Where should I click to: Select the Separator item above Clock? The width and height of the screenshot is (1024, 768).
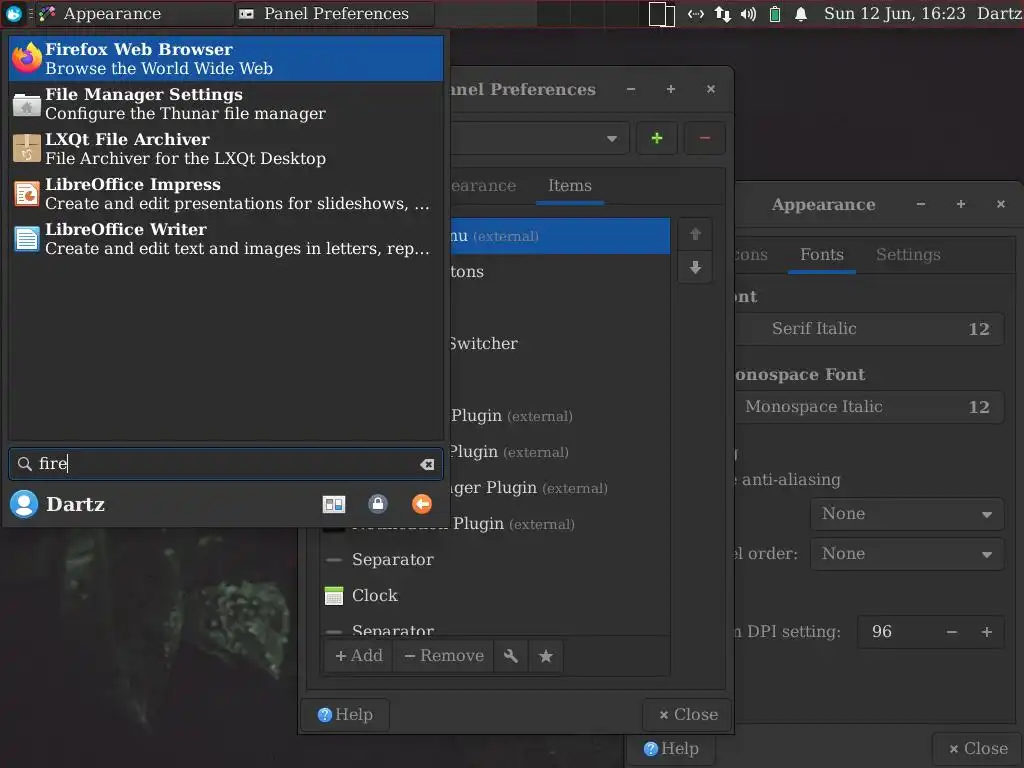[x=496, y=560]
